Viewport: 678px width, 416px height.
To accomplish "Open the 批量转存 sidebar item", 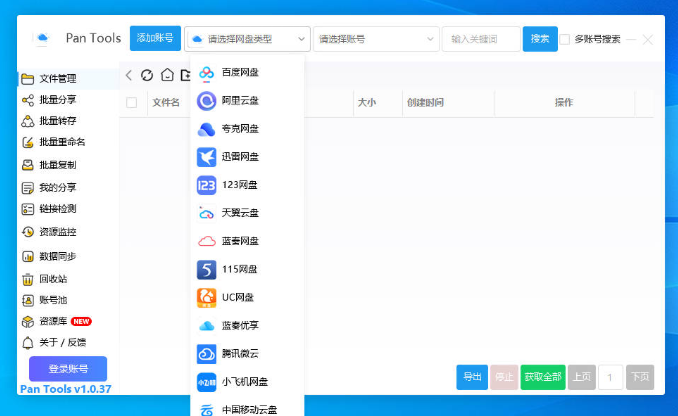I will pos(68,121).
